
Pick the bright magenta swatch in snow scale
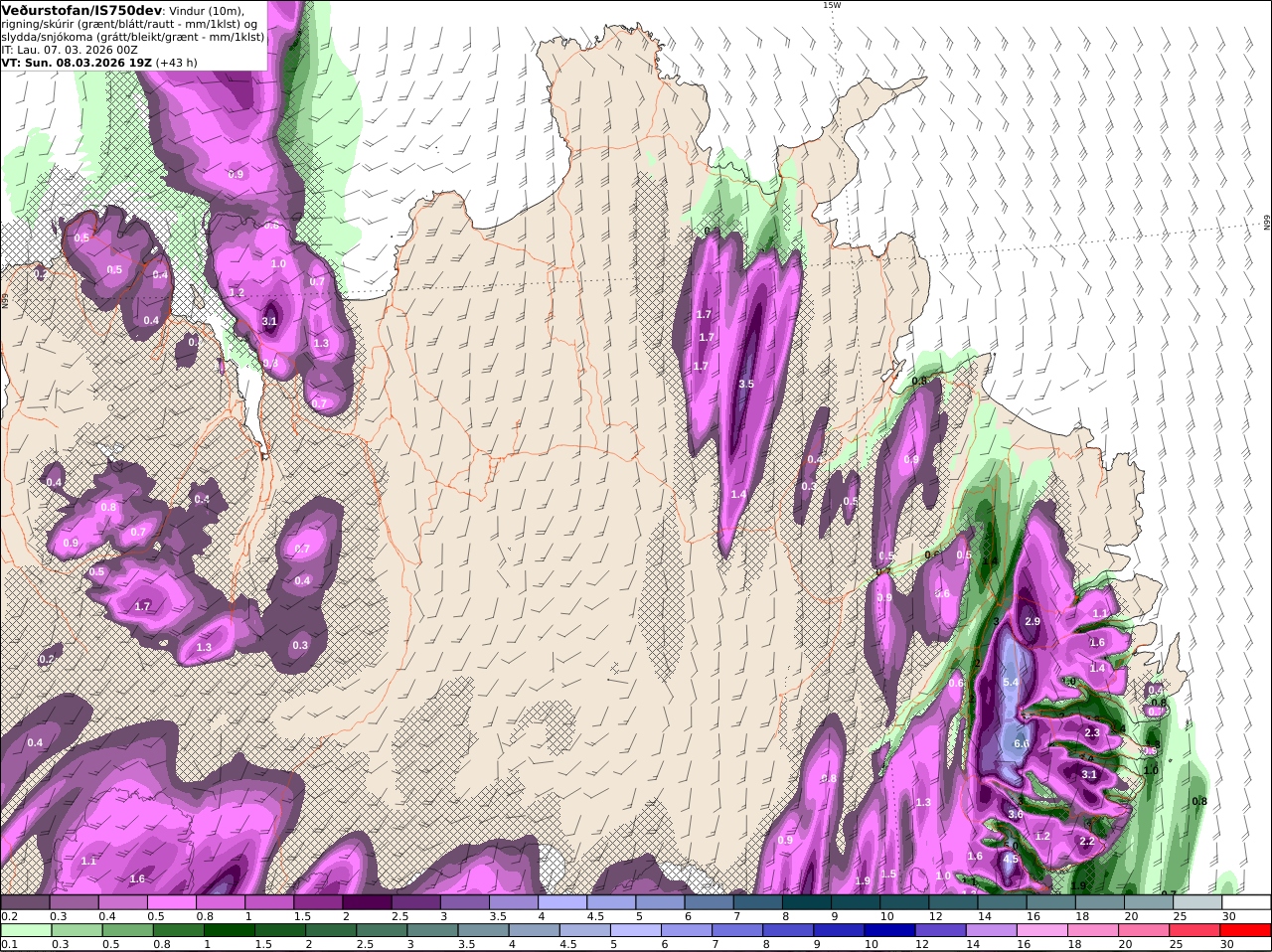coord(171,901)
